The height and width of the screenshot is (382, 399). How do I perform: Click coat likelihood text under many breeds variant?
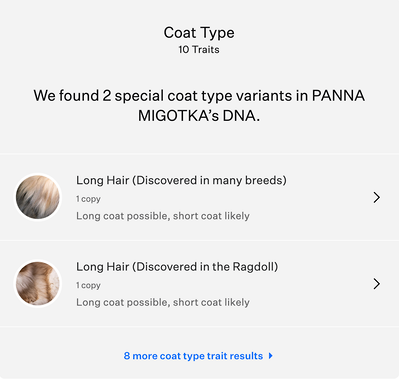pyautogui.click(x=163, y=216)
